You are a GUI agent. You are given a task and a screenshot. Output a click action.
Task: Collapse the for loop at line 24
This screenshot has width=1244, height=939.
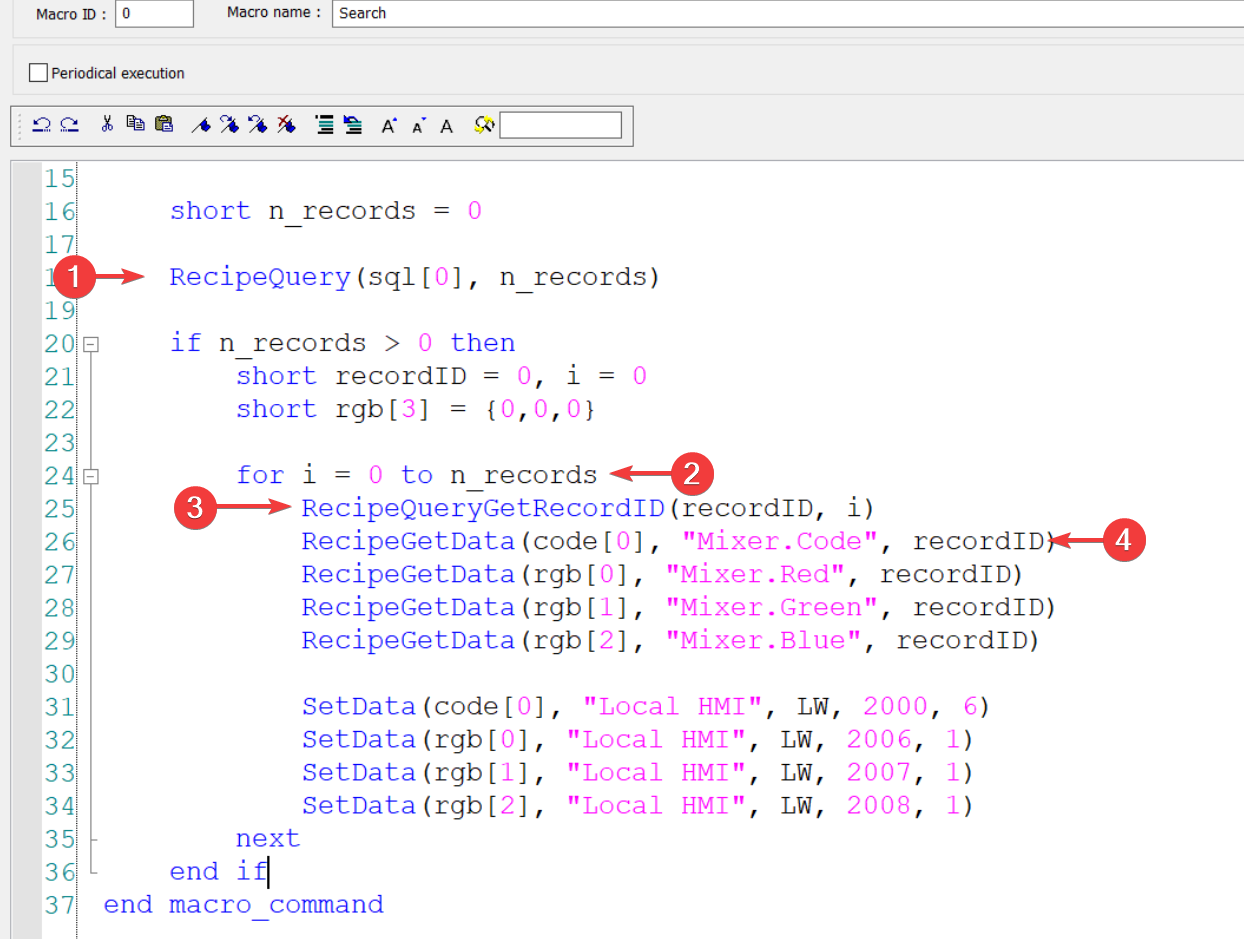(91, 476)
